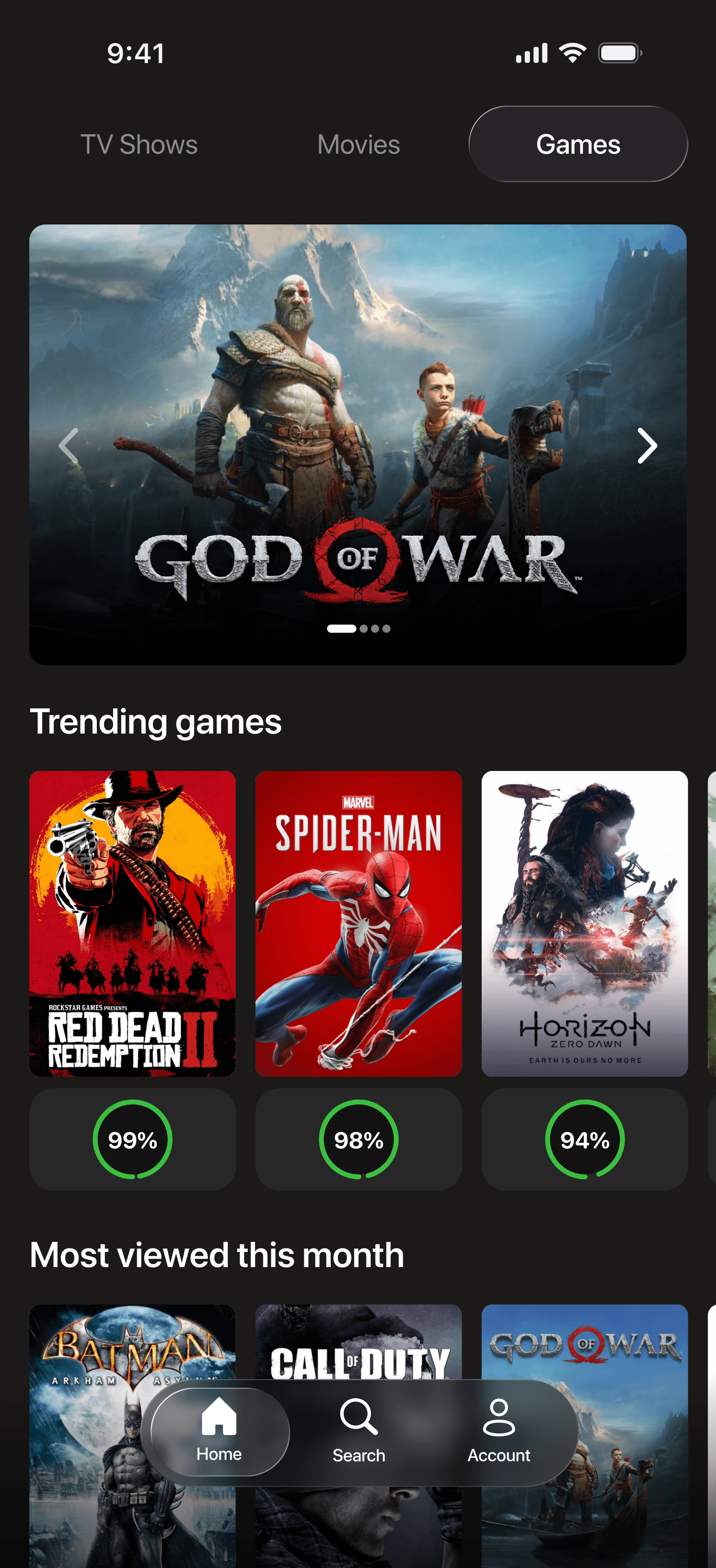Open Red Dead Redemption II poster

coord(133,923)
